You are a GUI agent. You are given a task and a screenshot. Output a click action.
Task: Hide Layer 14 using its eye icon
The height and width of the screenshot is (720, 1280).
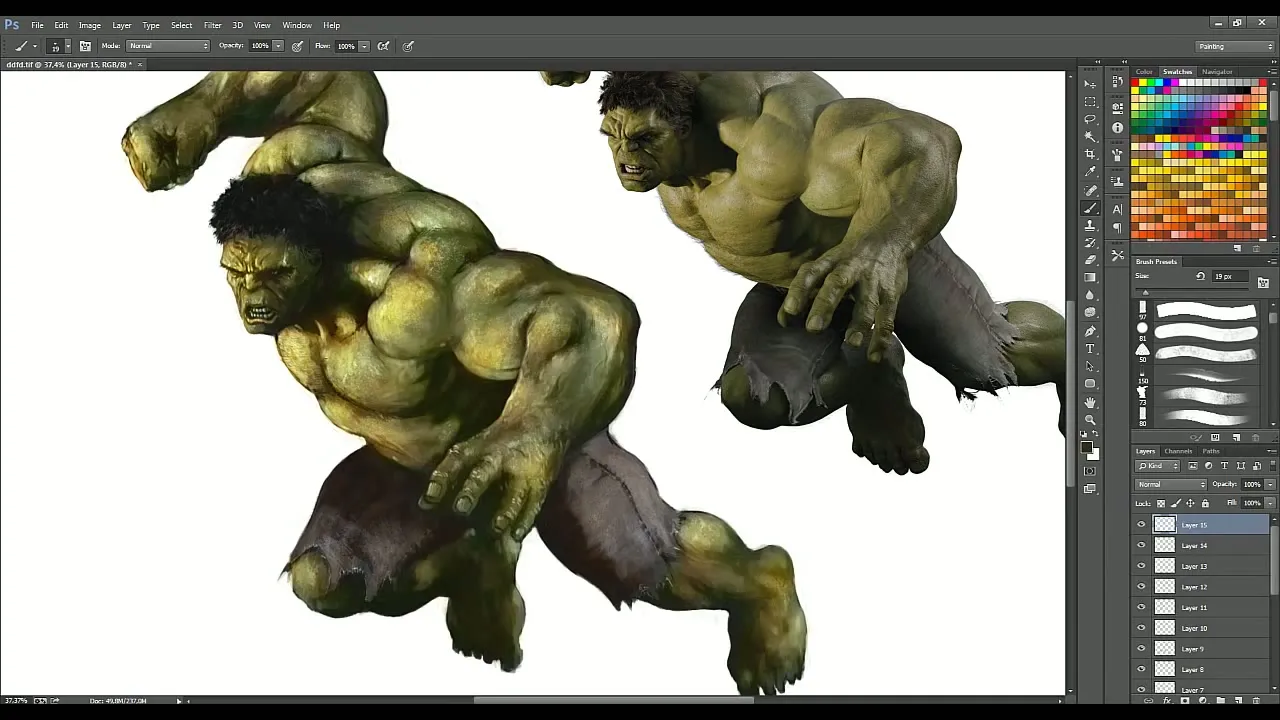pos(1141,546)
